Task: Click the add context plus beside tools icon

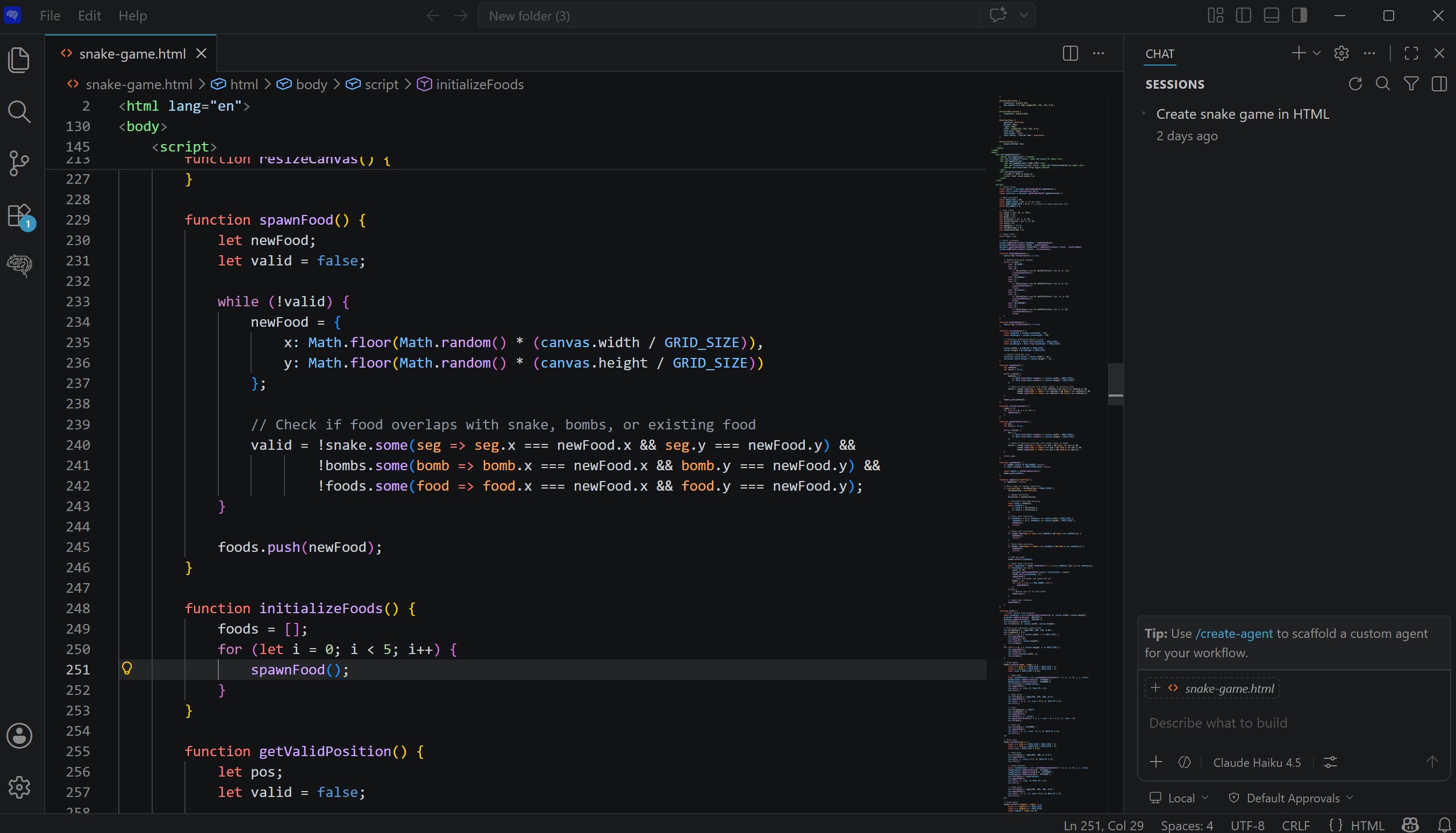Action: click(1156, 762)
